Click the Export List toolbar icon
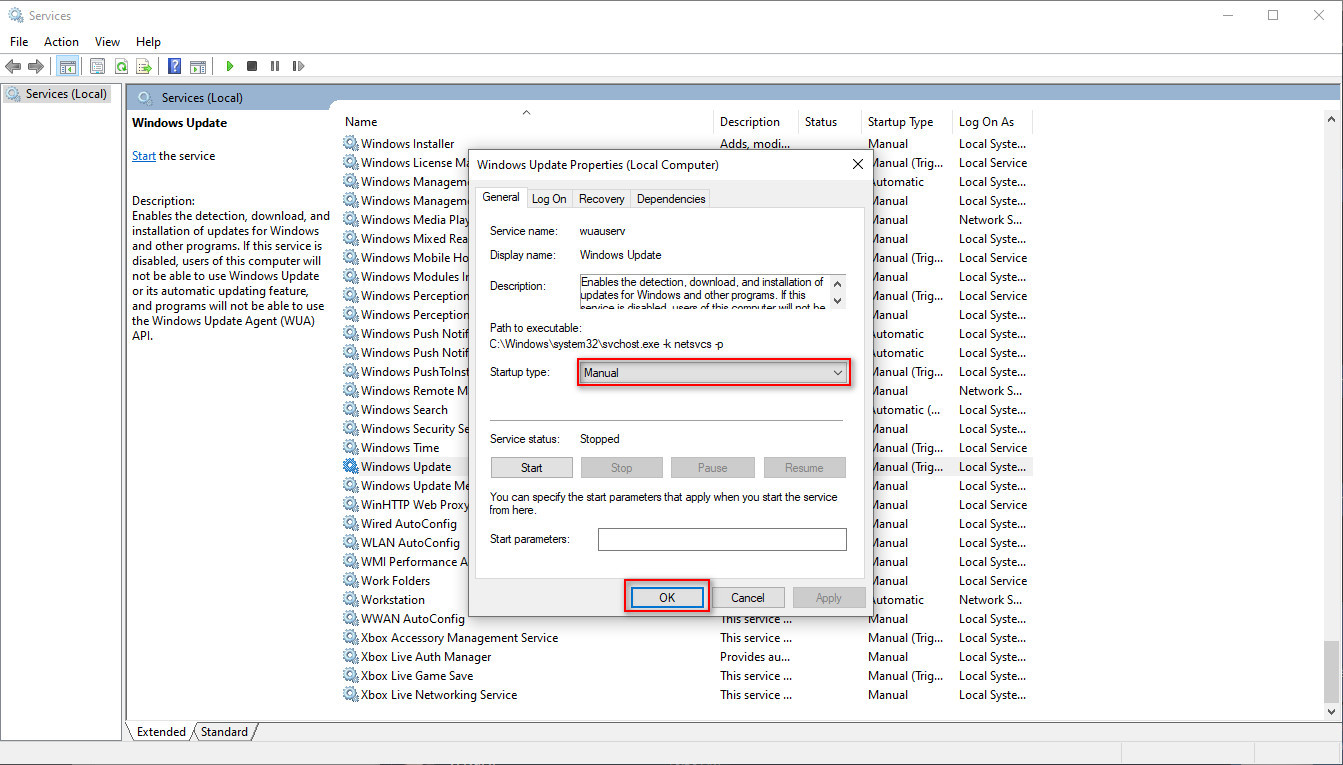Viewport: 1343px width, 765px height. pos(144,66)
